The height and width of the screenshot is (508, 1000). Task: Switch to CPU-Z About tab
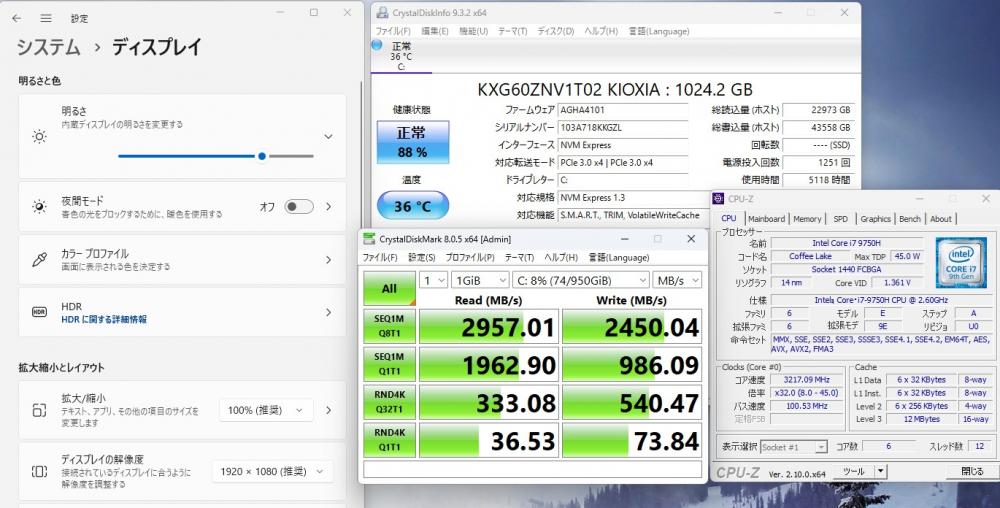tap(941, 219)
